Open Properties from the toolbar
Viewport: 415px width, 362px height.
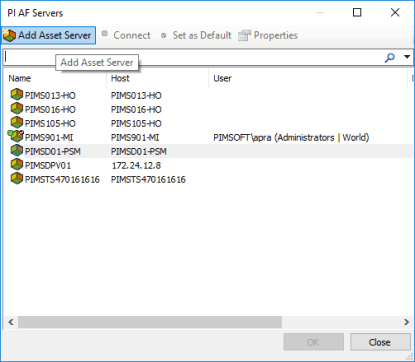pos(268,35)
